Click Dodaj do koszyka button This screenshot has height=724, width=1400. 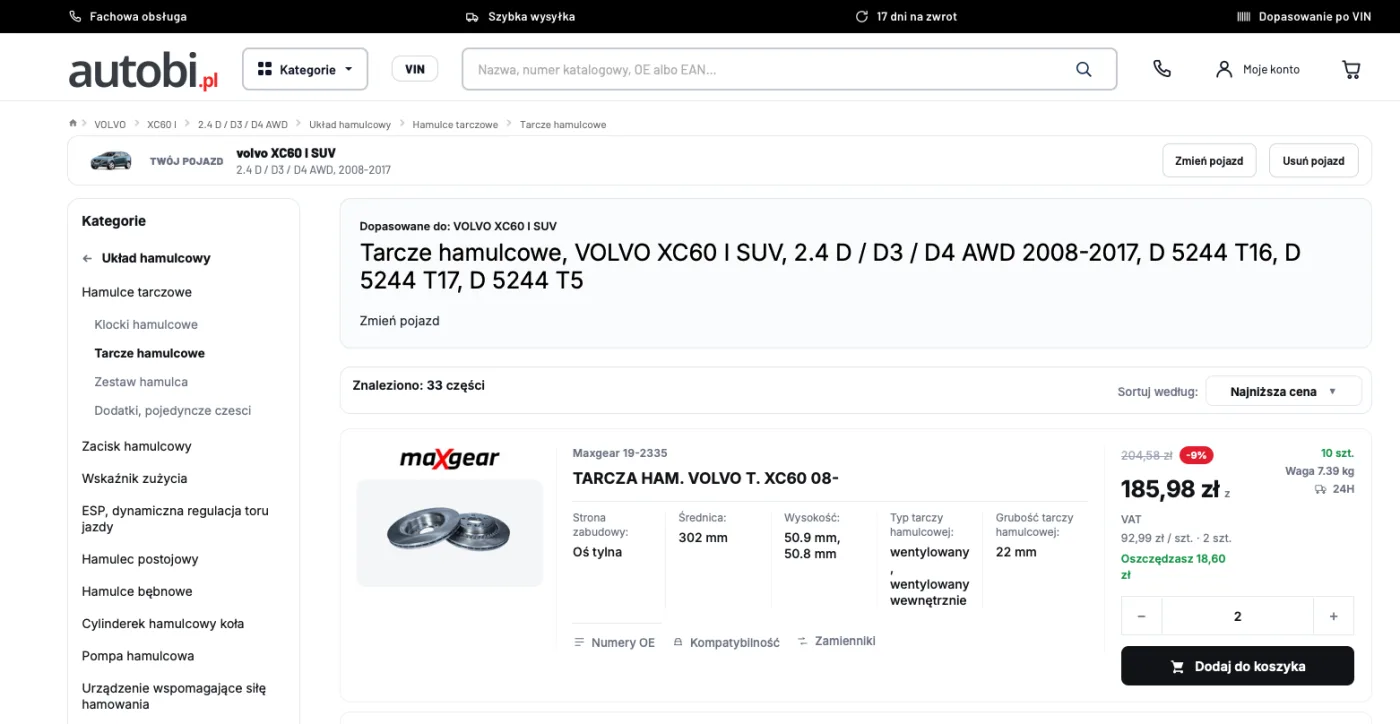point(1237,666)
